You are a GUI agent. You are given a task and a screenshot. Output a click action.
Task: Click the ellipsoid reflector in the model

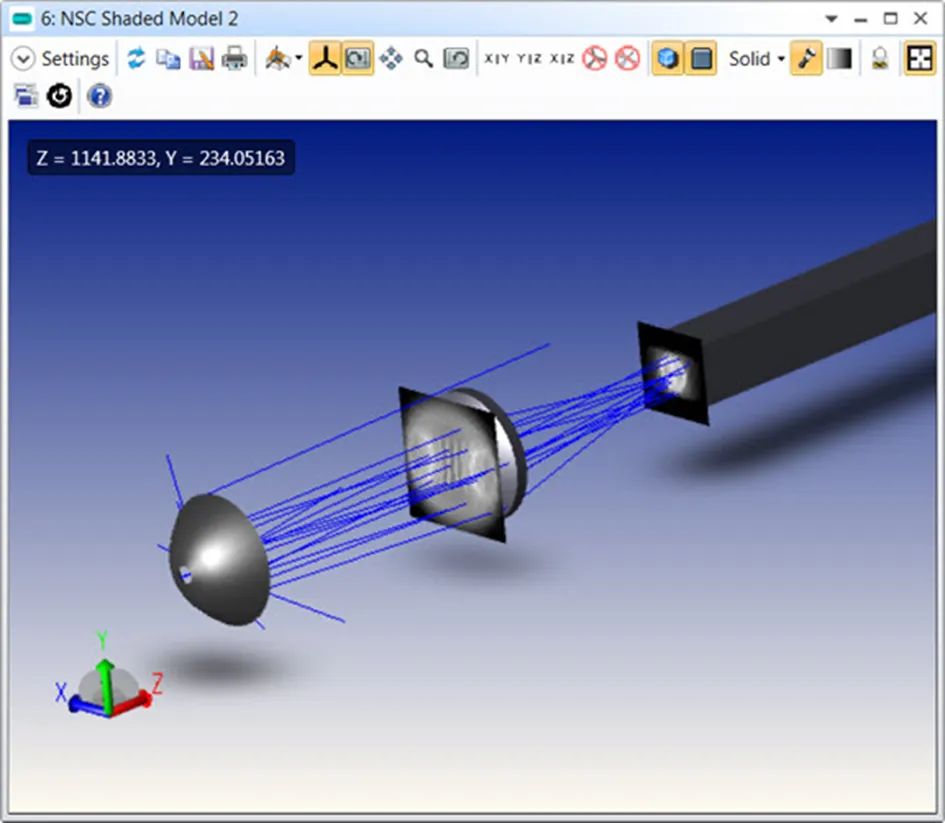tap(218, 560)
